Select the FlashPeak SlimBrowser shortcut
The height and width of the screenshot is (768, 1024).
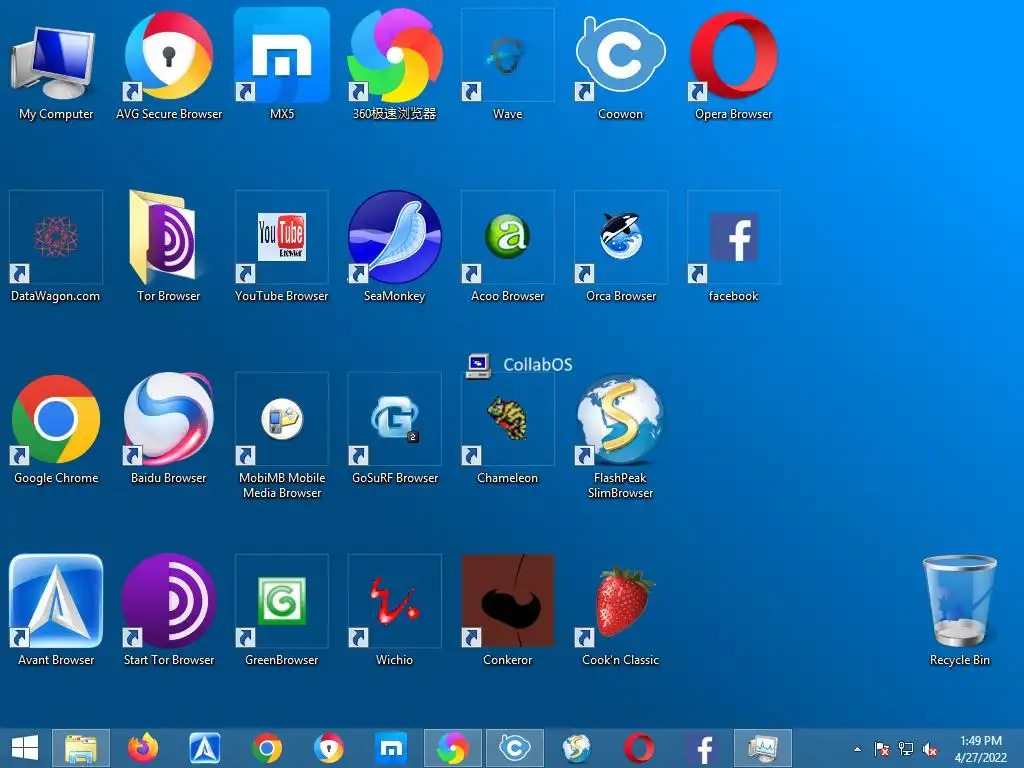tap(620, 436)
